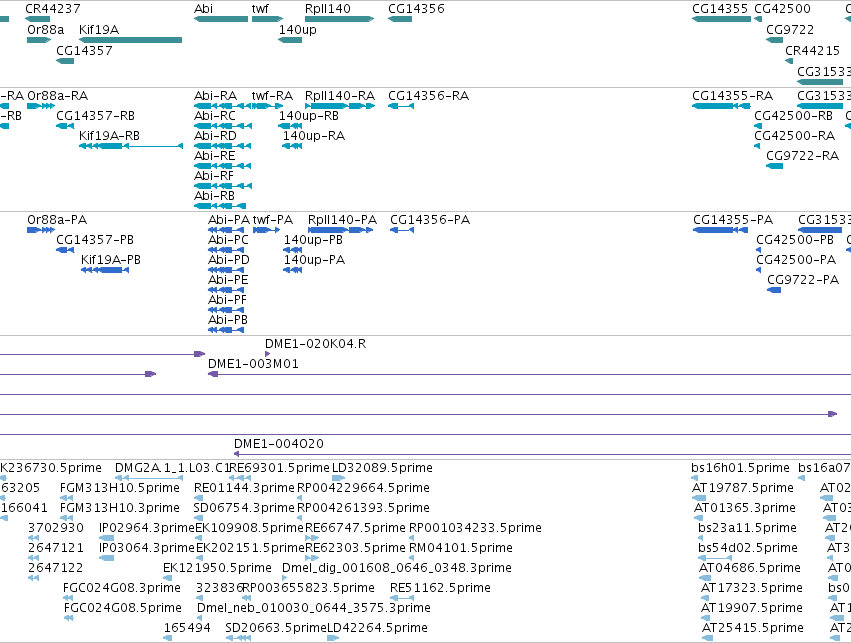Click EST label DMG2A.1_1.L03.C1
Image resolution: width=851 pixels, height=643 pixels.
point(173,468)
